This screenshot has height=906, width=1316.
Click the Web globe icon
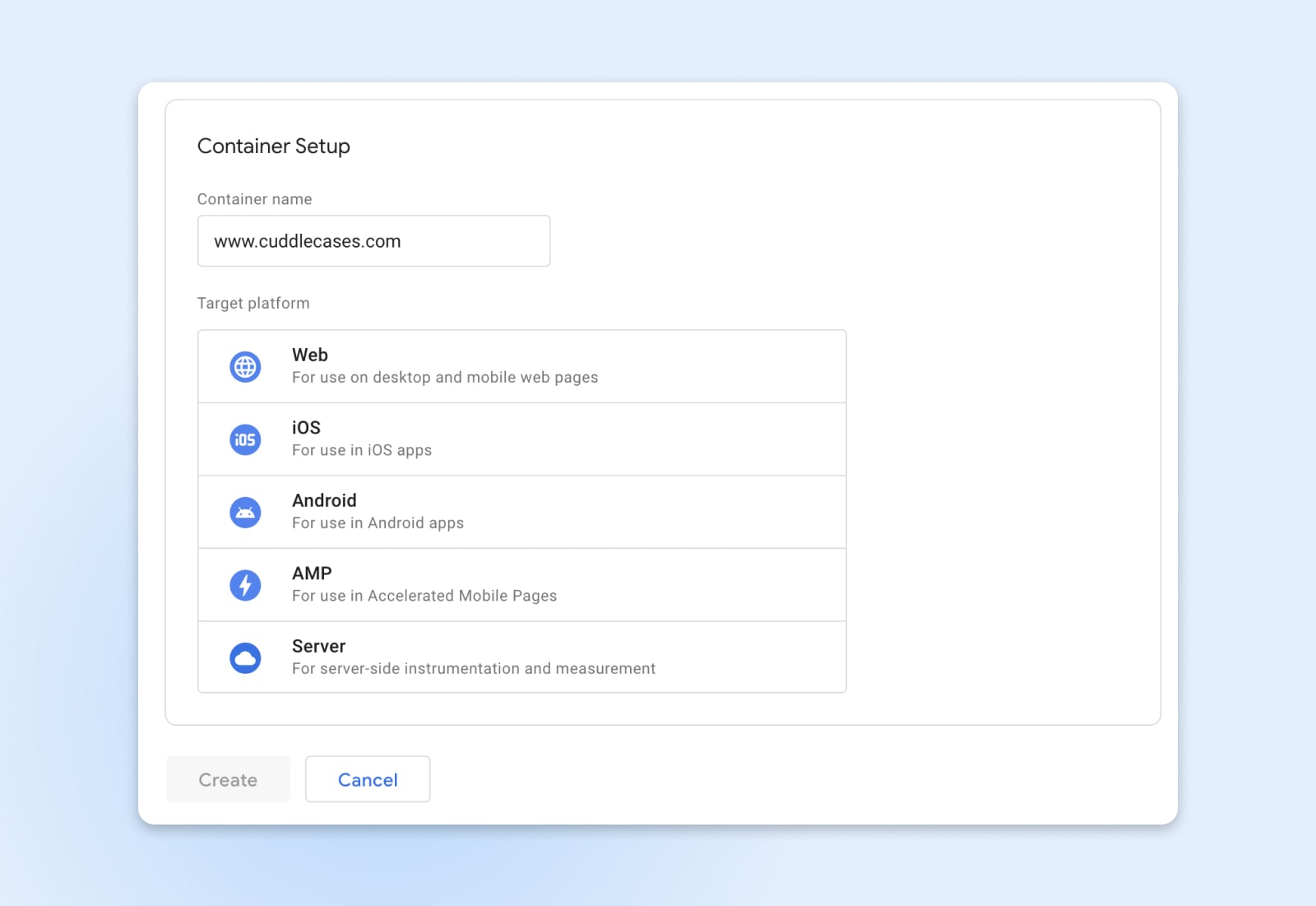pyautogui.click(x=244, y=367)
